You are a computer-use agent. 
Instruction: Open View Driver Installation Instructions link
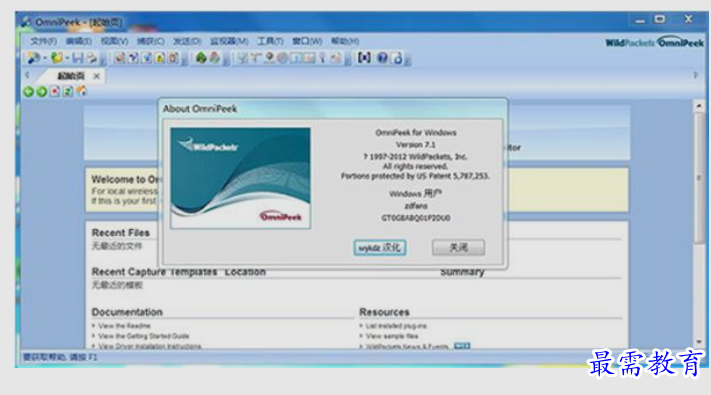click(x=150, y=346)
